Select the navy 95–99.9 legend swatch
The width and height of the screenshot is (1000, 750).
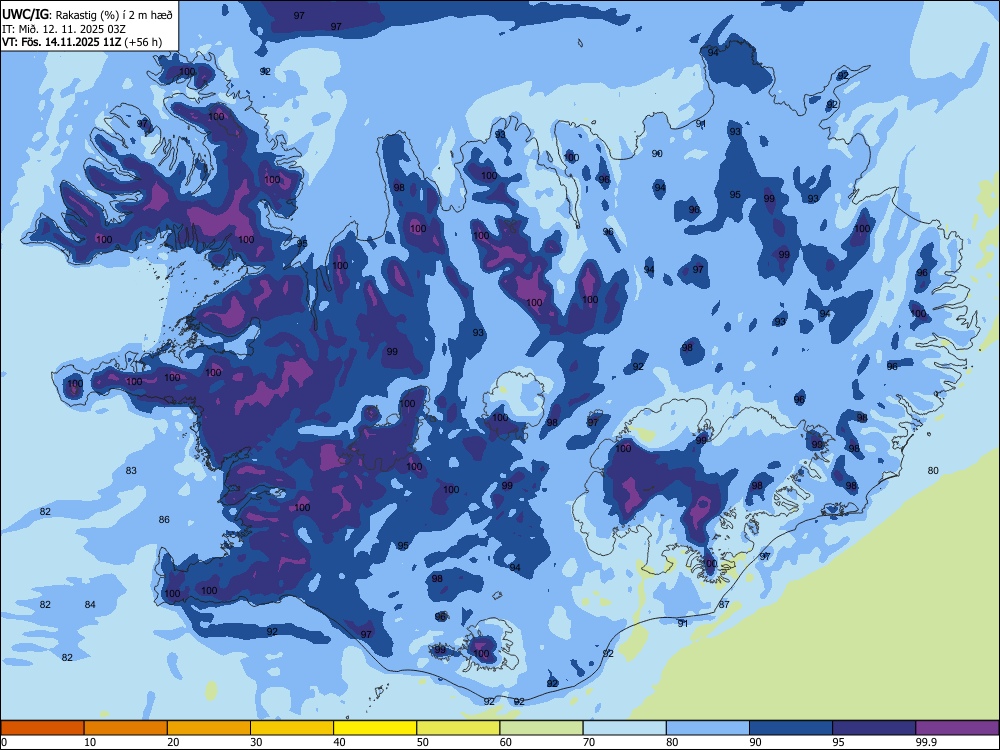click(x=874, y=728)
